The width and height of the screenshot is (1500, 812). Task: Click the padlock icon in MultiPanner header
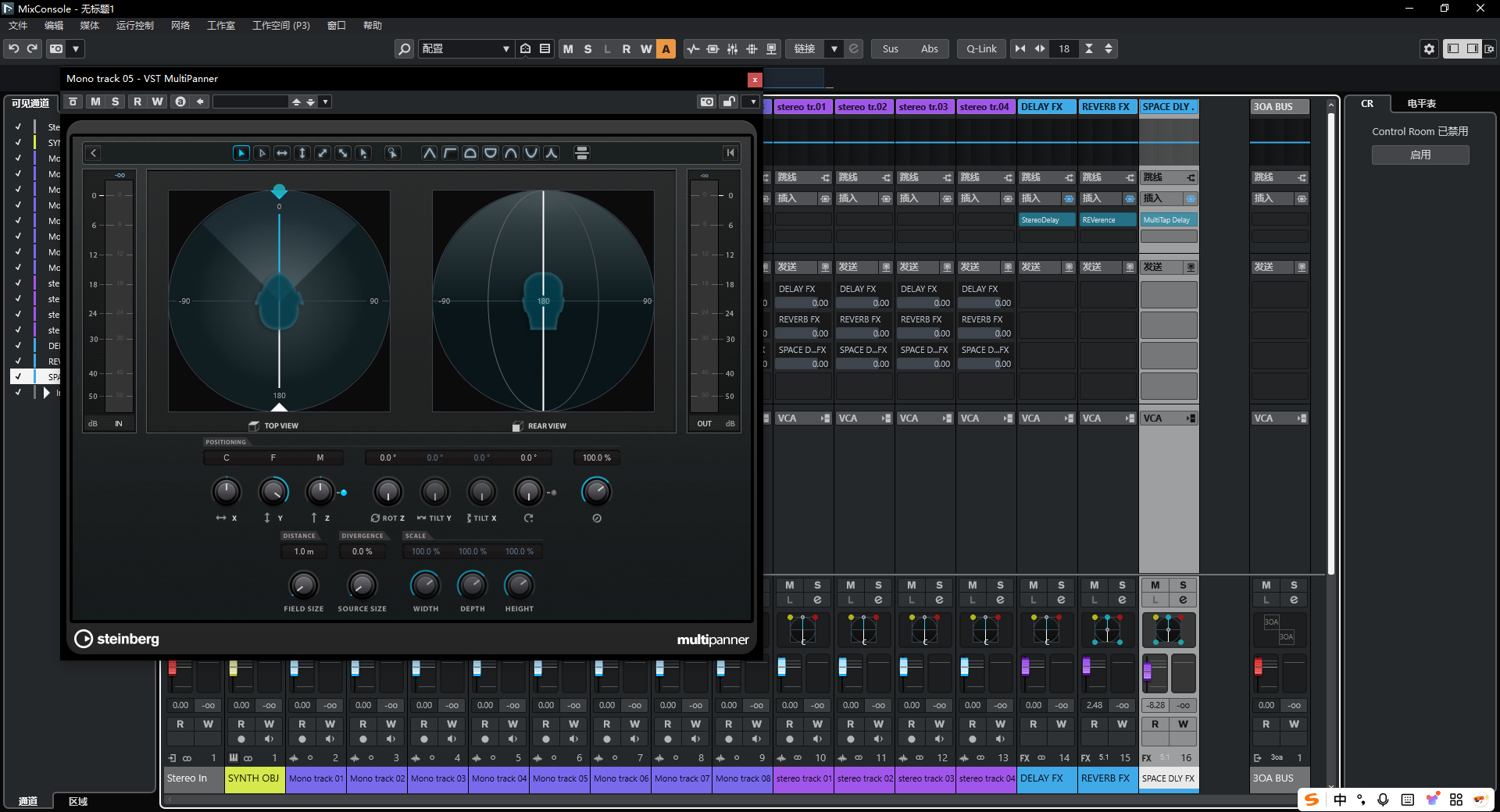point(729,101)
